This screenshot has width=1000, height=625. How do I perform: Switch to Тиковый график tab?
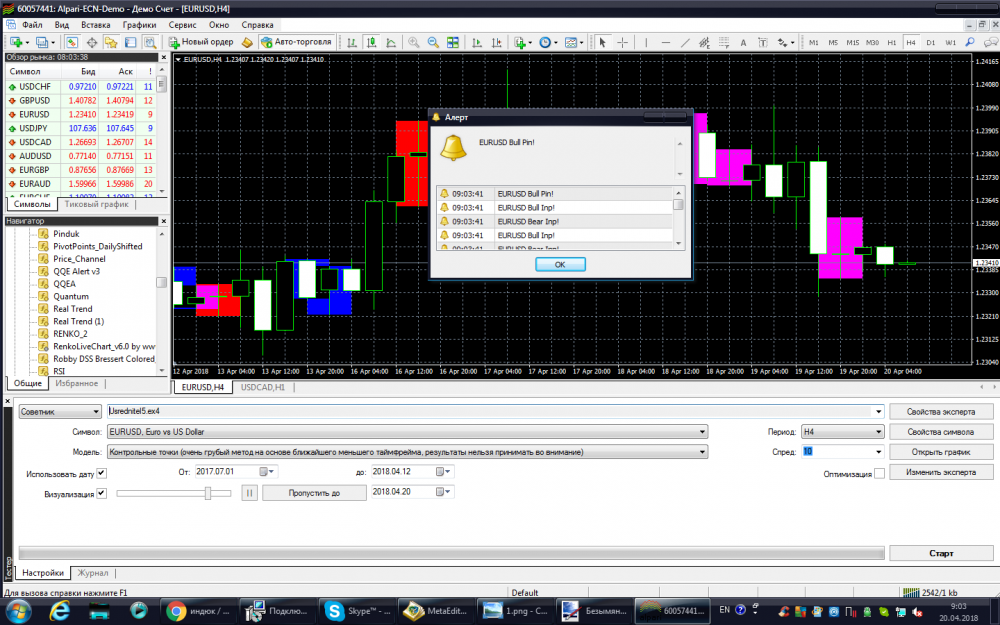pyautogui.click(x=96, y=204)
